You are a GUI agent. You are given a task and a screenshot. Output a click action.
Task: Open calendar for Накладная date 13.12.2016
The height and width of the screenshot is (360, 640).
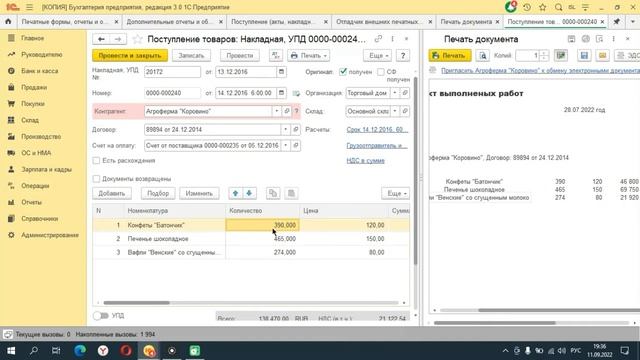pos(281,72)
